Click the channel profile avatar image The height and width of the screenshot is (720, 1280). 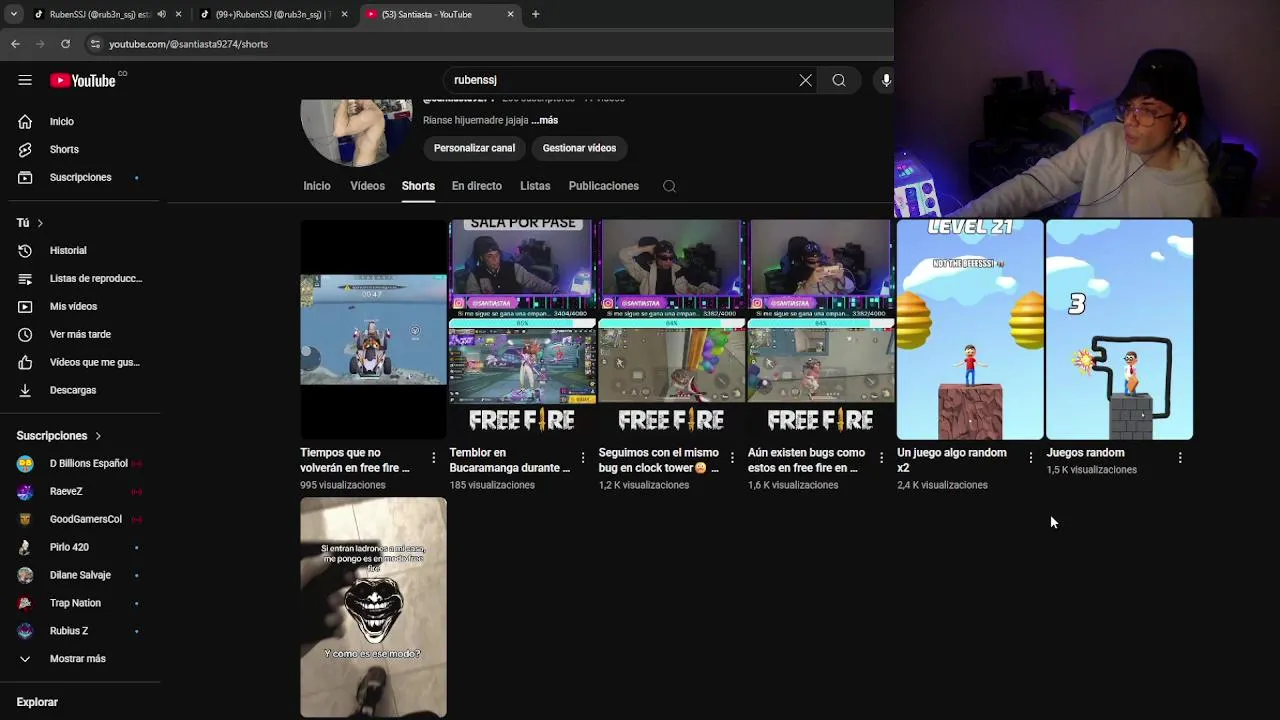click(356, 132)
